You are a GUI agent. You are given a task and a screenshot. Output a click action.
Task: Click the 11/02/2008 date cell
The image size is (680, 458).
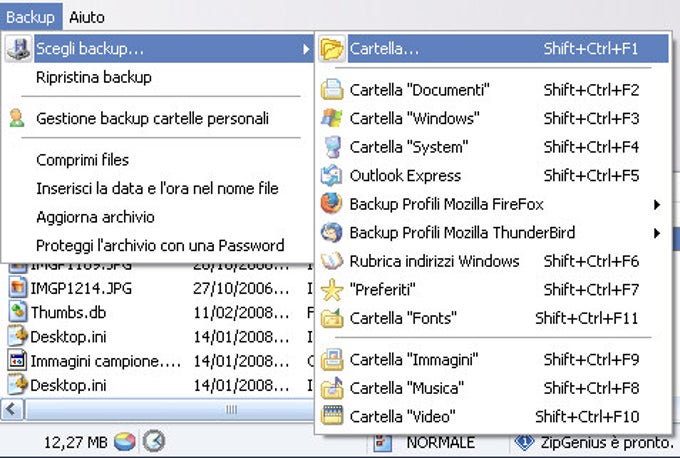[241, 313]
